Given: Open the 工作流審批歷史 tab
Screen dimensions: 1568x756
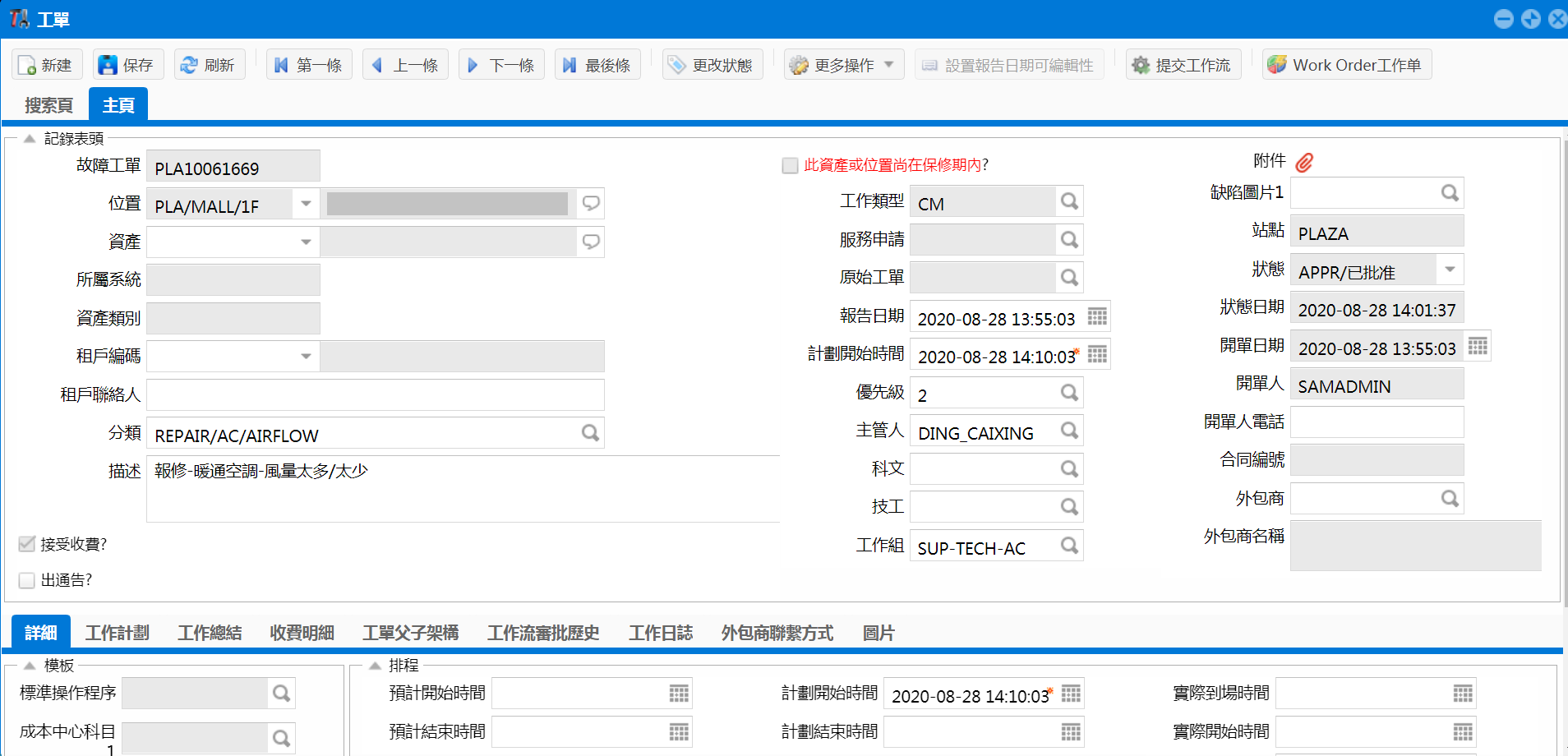Looking at the screenshot, I should 543,633.
